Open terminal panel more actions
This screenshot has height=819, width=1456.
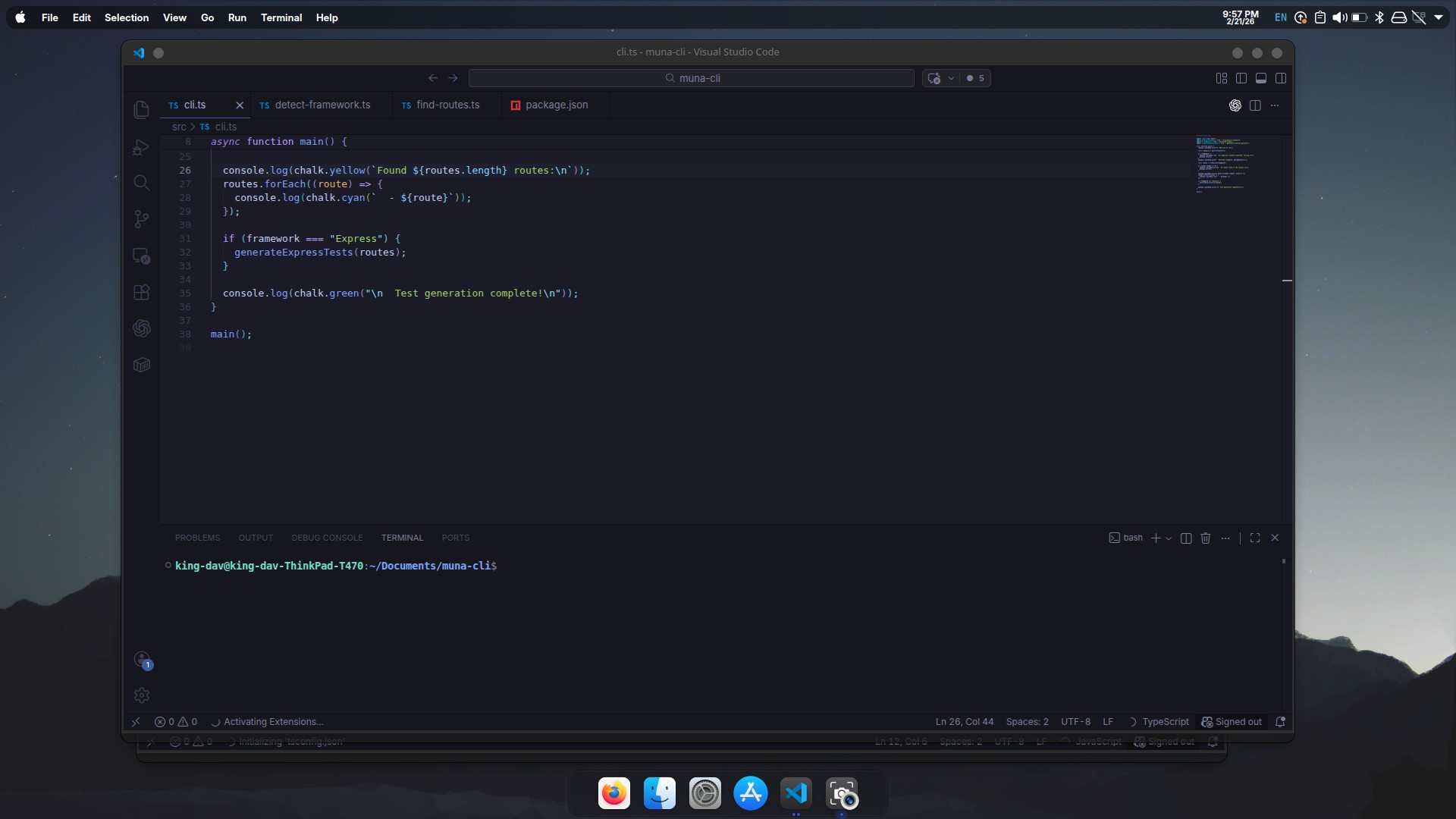coord(1225,538)
